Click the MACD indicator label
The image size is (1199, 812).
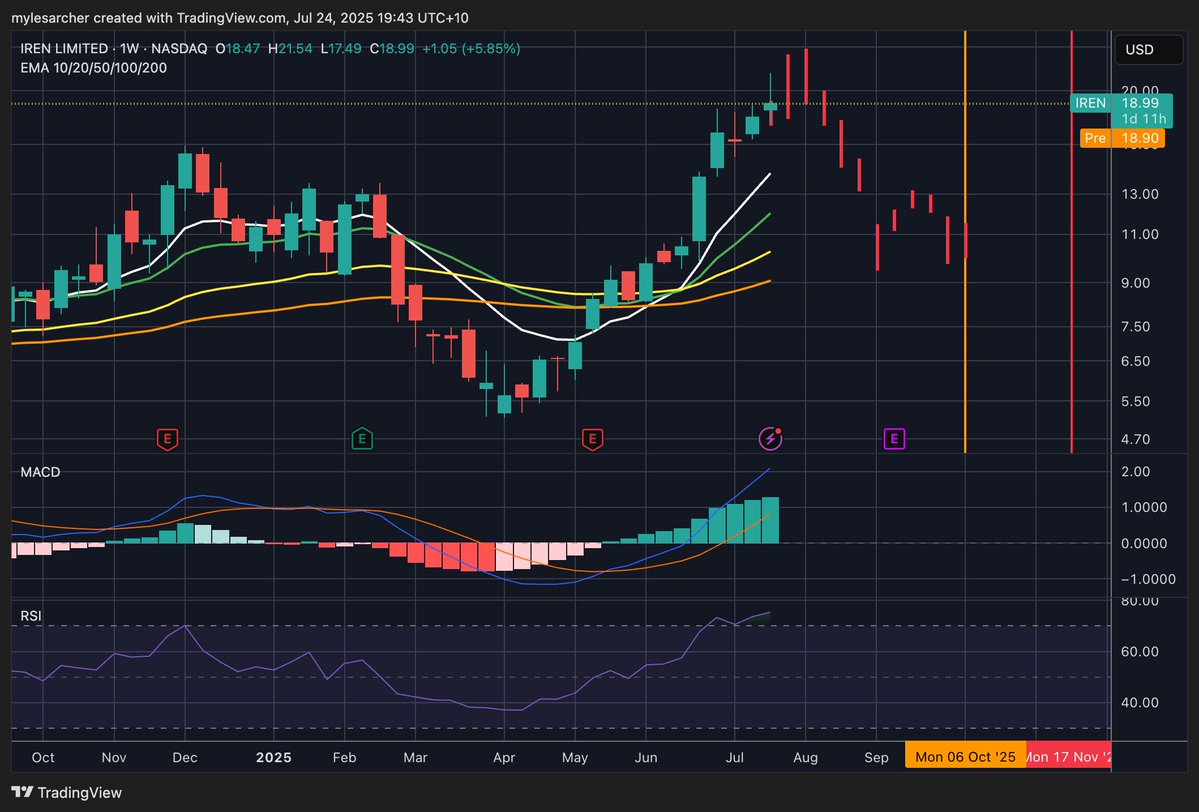click(x=41, y=473)
